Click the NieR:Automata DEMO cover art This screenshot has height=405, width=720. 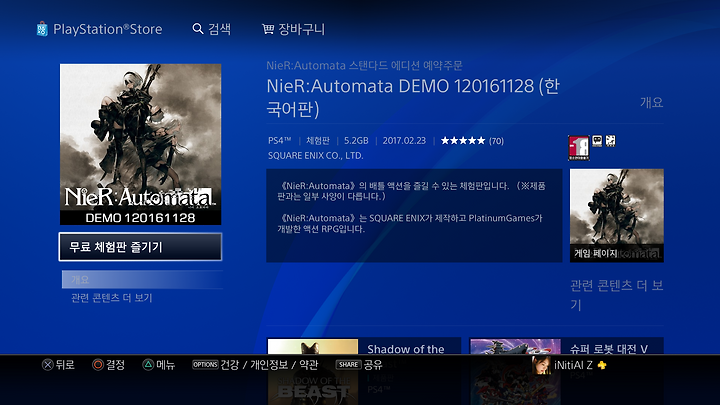pos(141,144)
